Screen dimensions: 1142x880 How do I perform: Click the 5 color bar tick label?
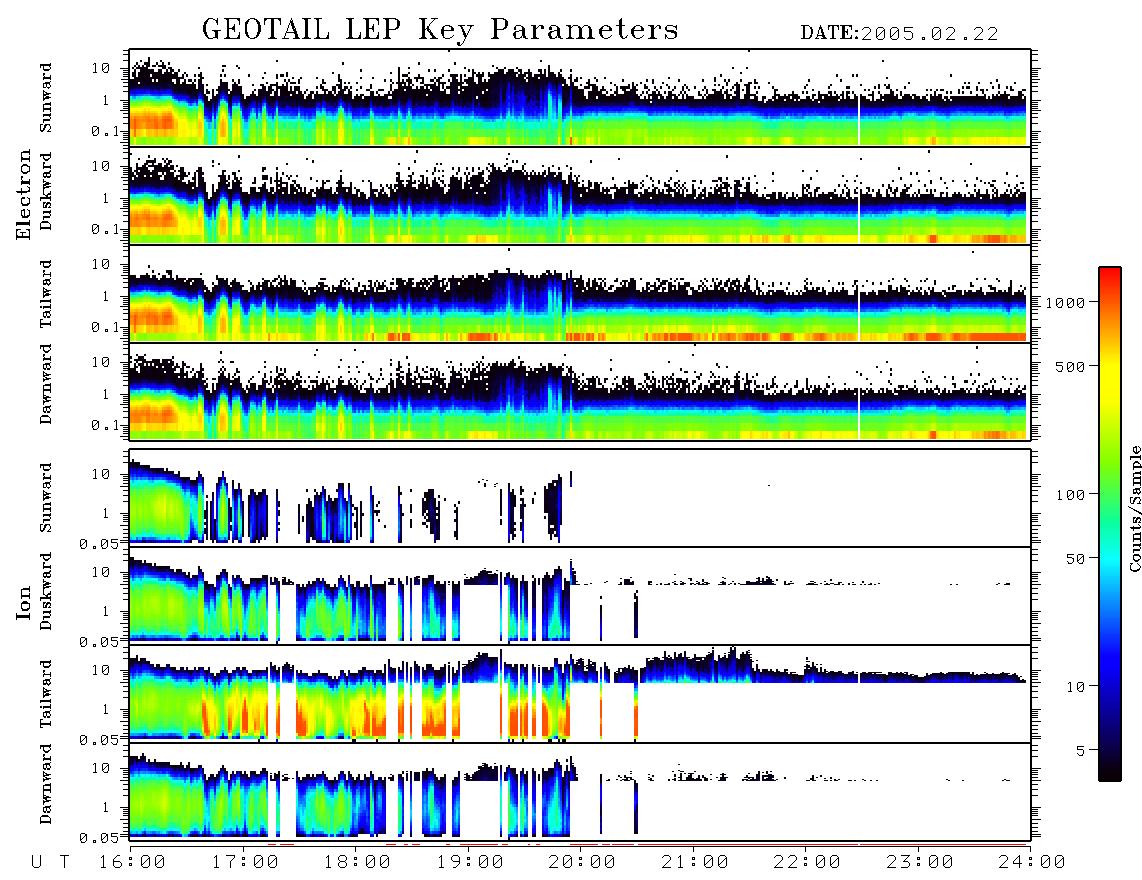tap(1080, 751)
